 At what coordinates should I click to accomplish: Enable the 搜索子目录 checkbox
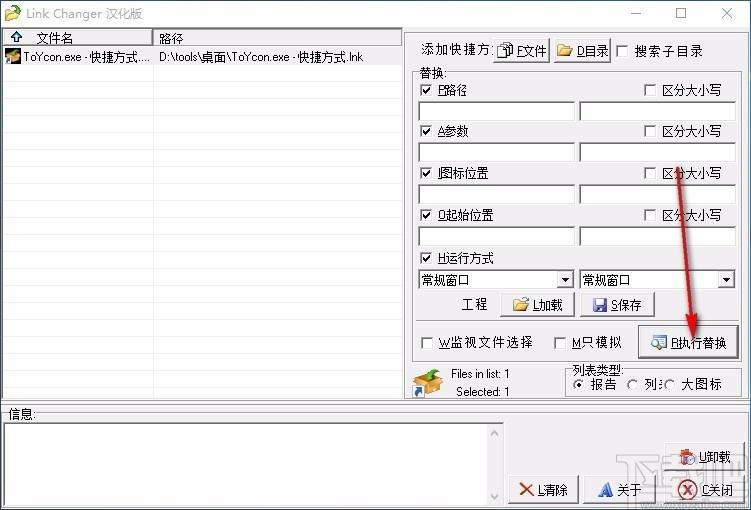coord(622,51)
